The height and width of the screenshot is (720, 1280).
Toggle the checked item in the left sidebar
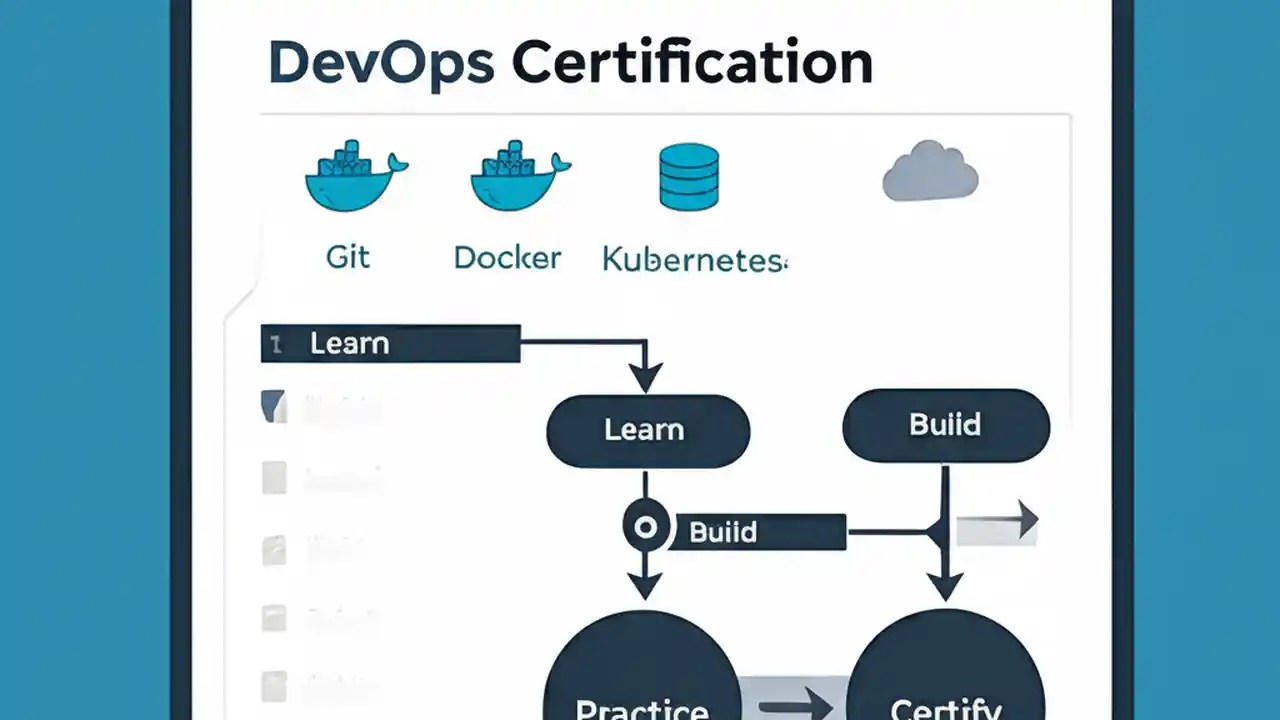pyautogui.click(x=274, y=406)
